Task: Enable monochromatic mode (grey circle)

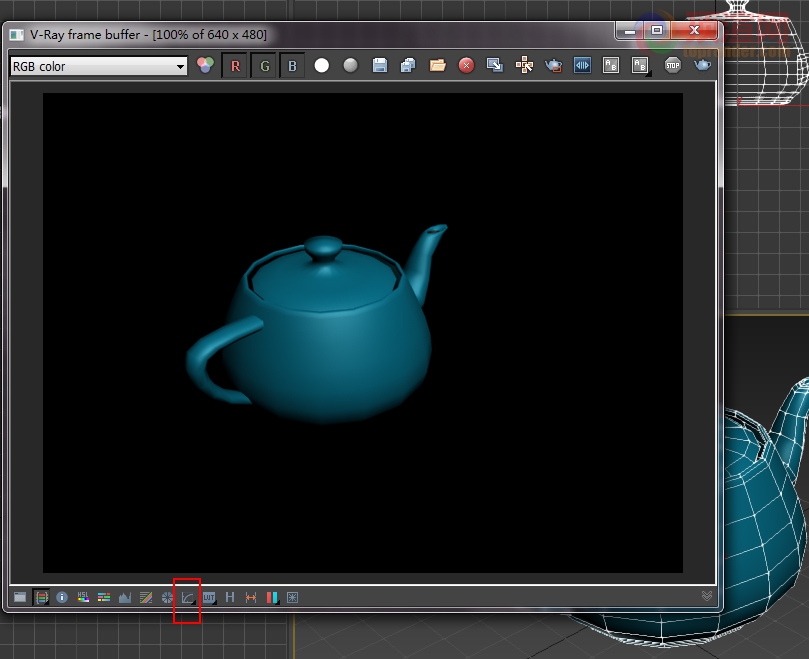Action: tap(350, 66)
